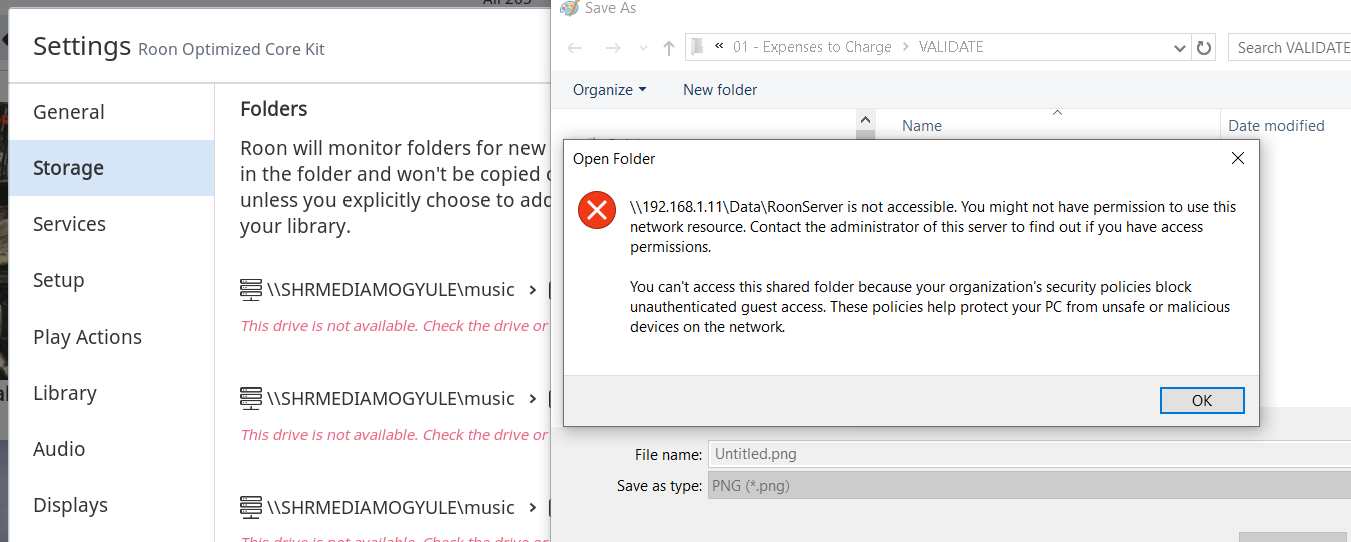Click the Back arrow in Save As window

[x=575, y=48]
